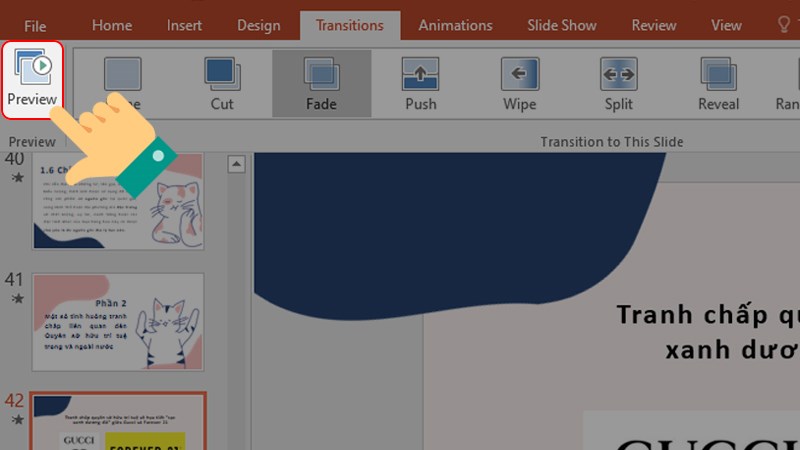The width and height of the screenshot is (800, 450).
Task: Open the File menu
Action: 35,26
